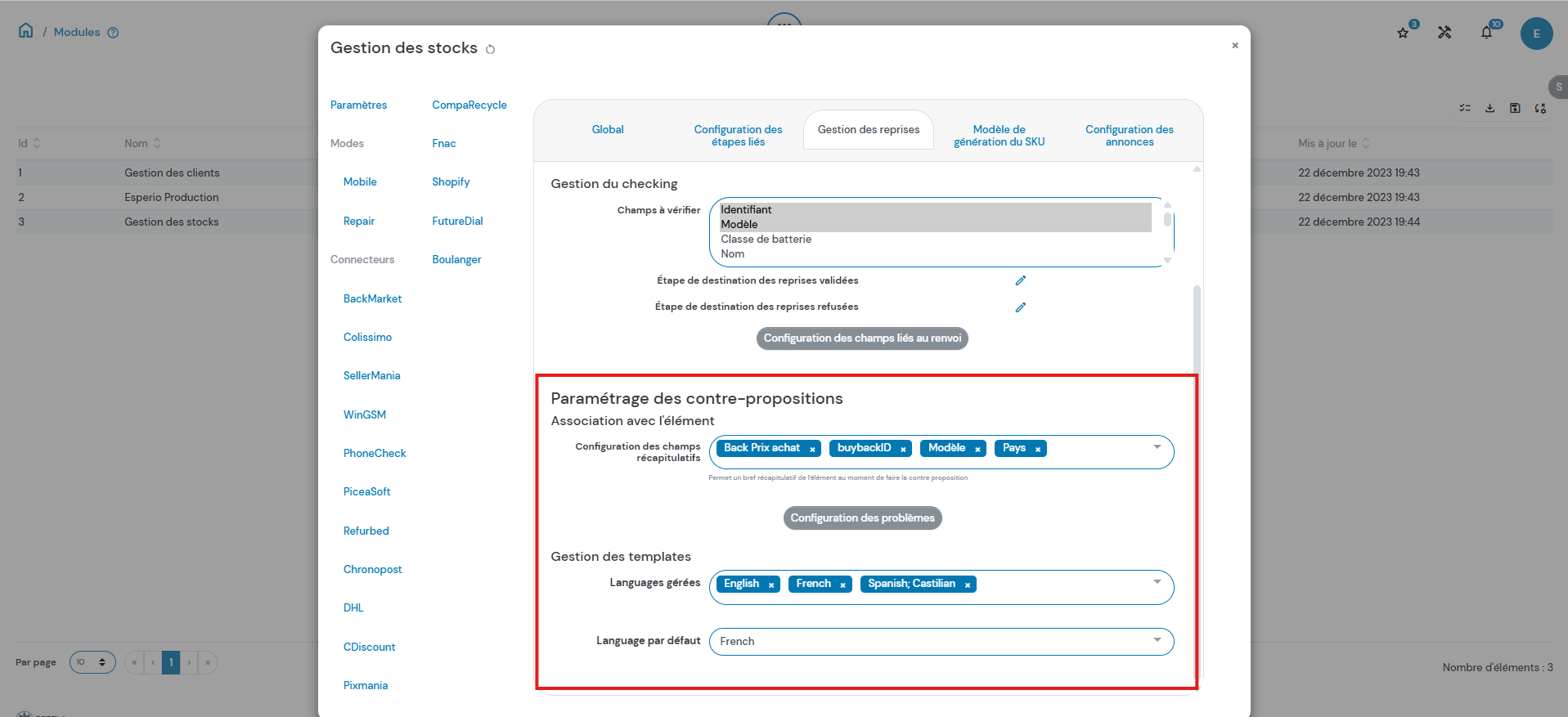This screenshot has height=717, width=1568.
Task: Select Identifiant in Champs à vérifier list
Action: [x=935, y=210]
